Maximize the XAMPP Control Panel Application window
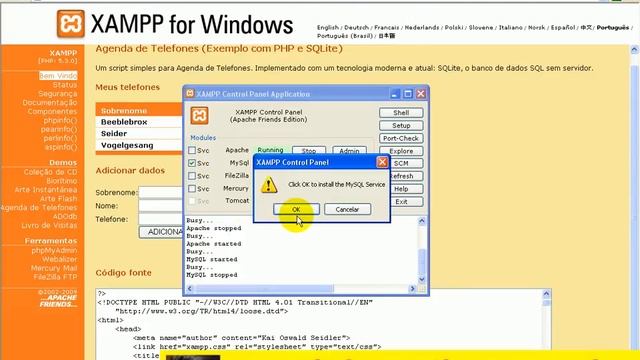Image resolution: width=640 pixels, height=360 pixels. point(408,94)
